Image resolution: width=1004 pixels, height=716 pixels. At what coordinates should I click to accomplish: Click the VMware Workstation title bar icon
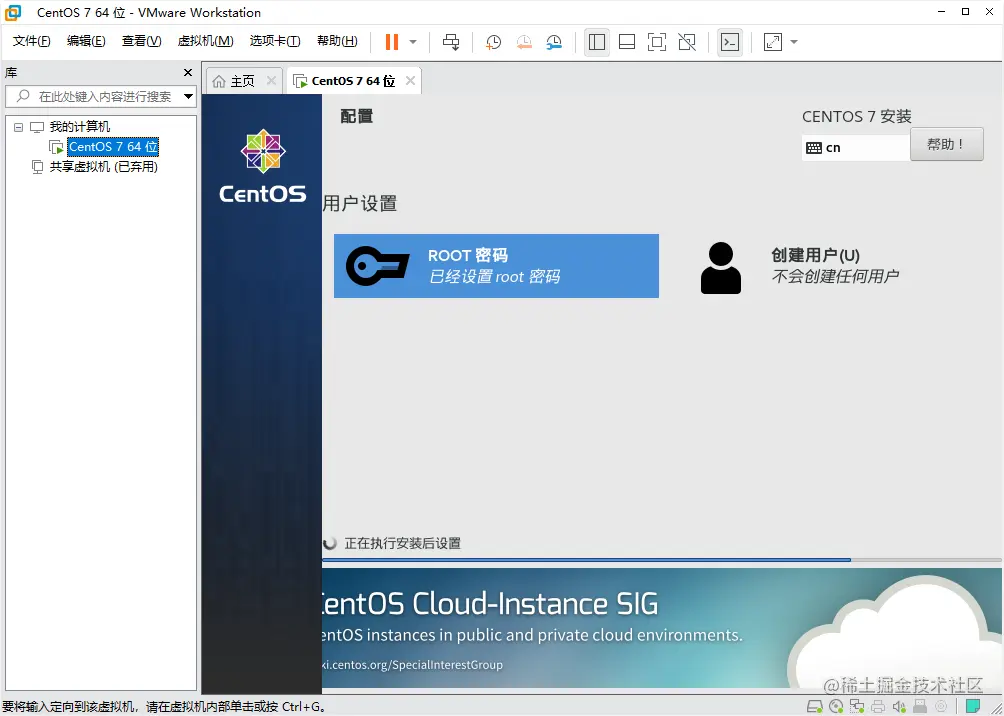click(13, 12)
